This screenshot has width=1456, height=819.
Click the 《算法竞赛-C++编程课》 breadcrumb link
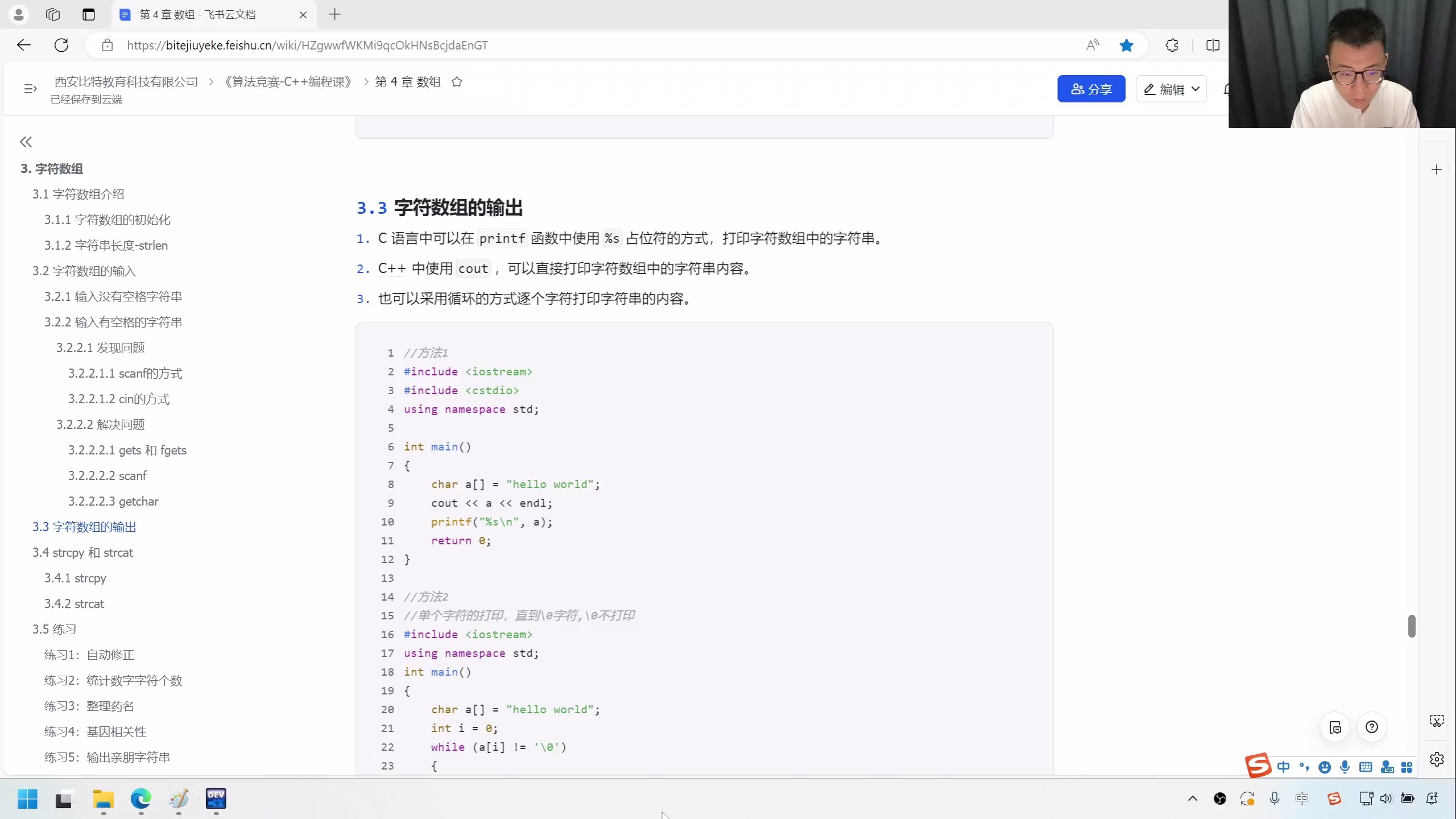(x=288, y=82)
